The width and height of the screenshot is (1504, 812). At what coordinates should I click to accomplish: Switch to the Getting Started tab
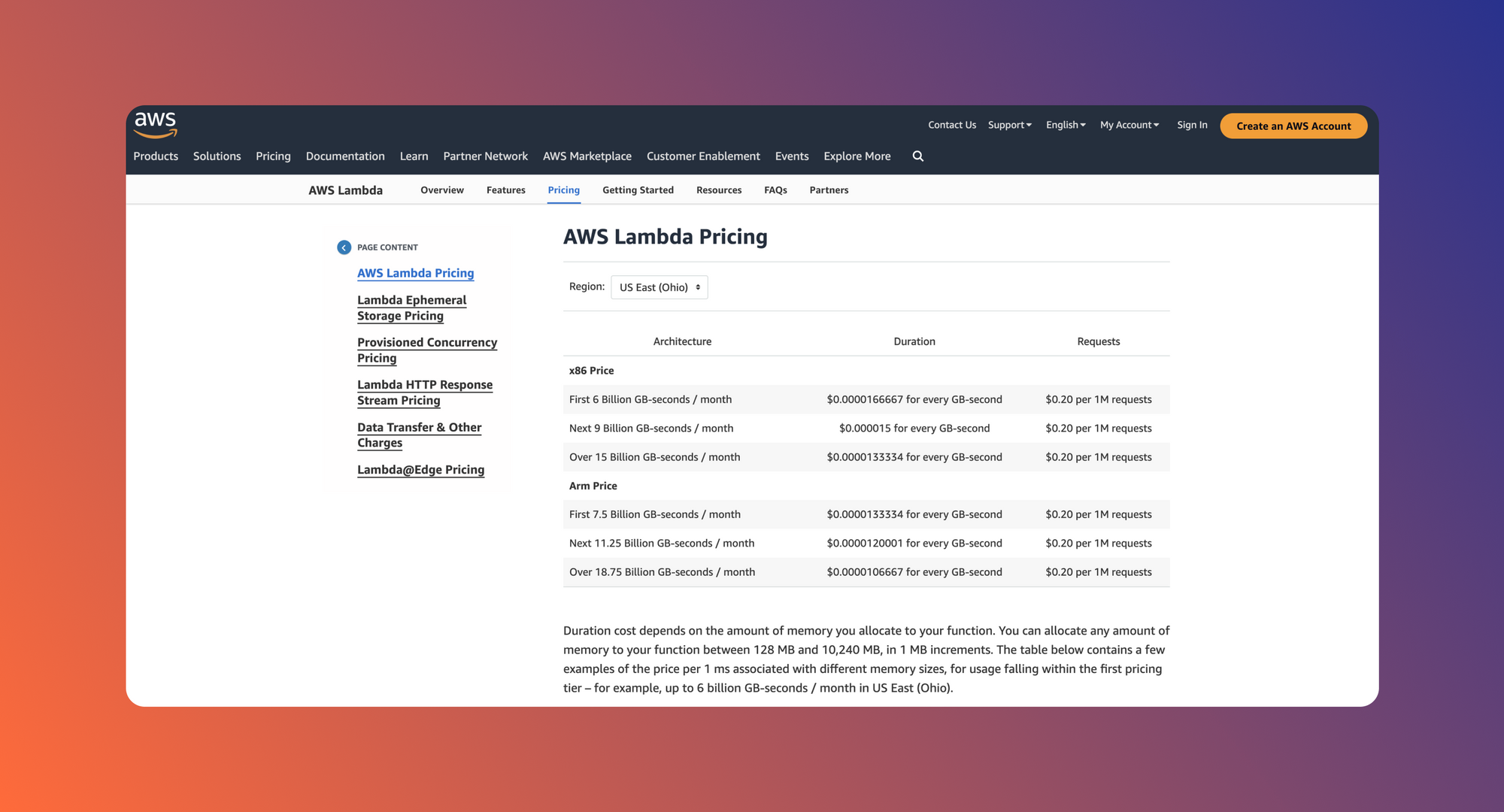tap(638, 190)
